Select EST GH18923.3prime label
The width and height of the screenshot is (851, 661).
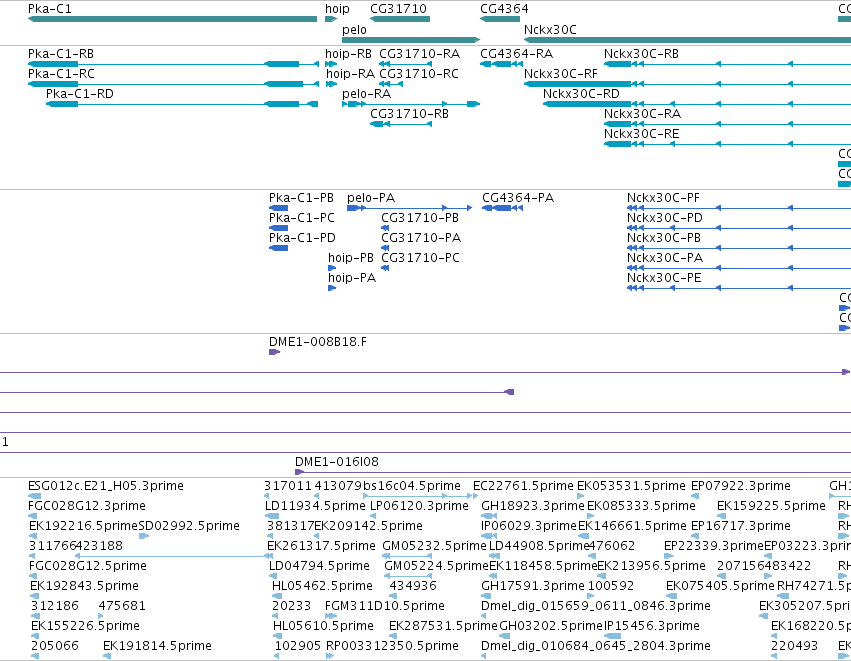(x=533, y=506)
